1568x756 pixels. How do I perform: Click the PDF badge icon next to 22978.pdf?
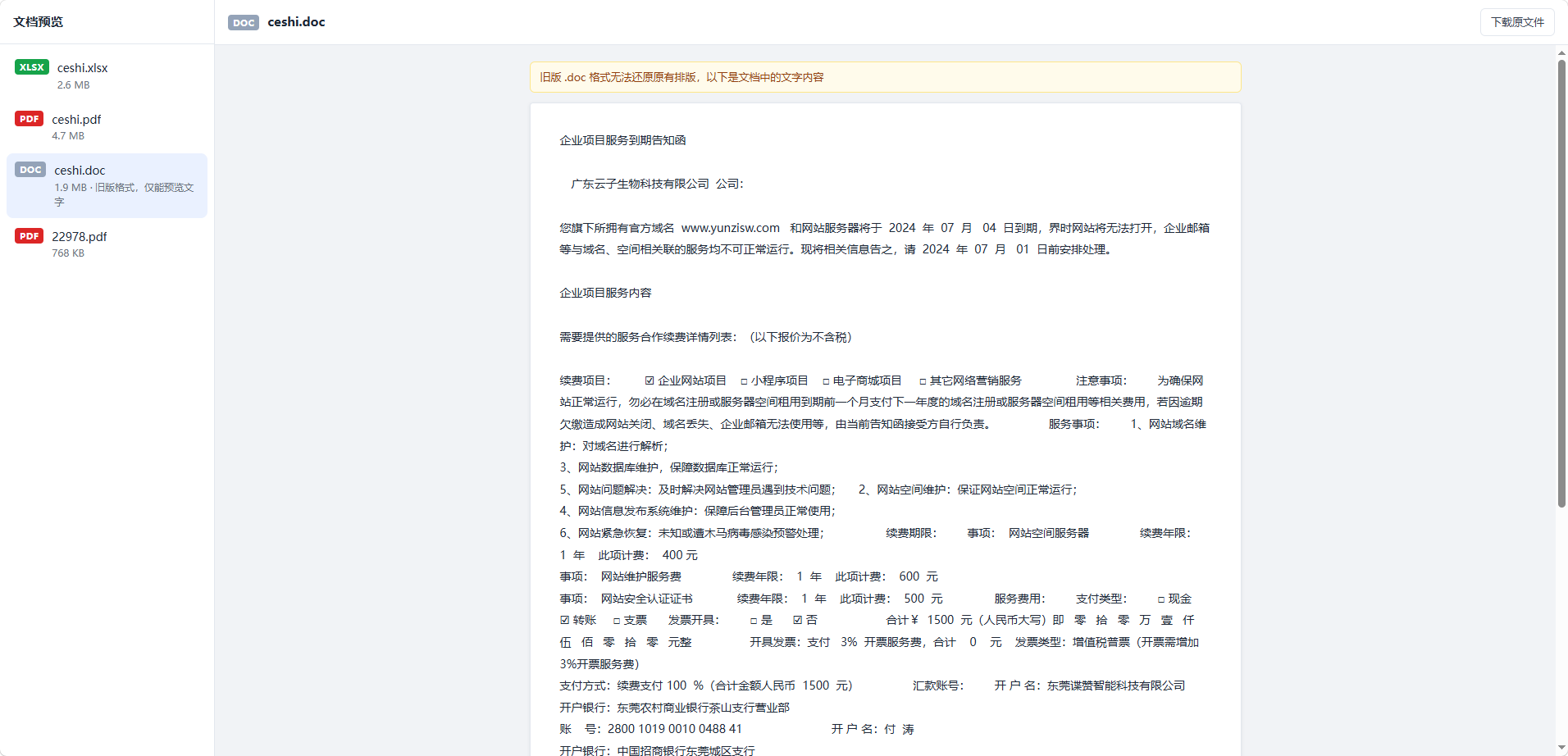tap(30, 236)
